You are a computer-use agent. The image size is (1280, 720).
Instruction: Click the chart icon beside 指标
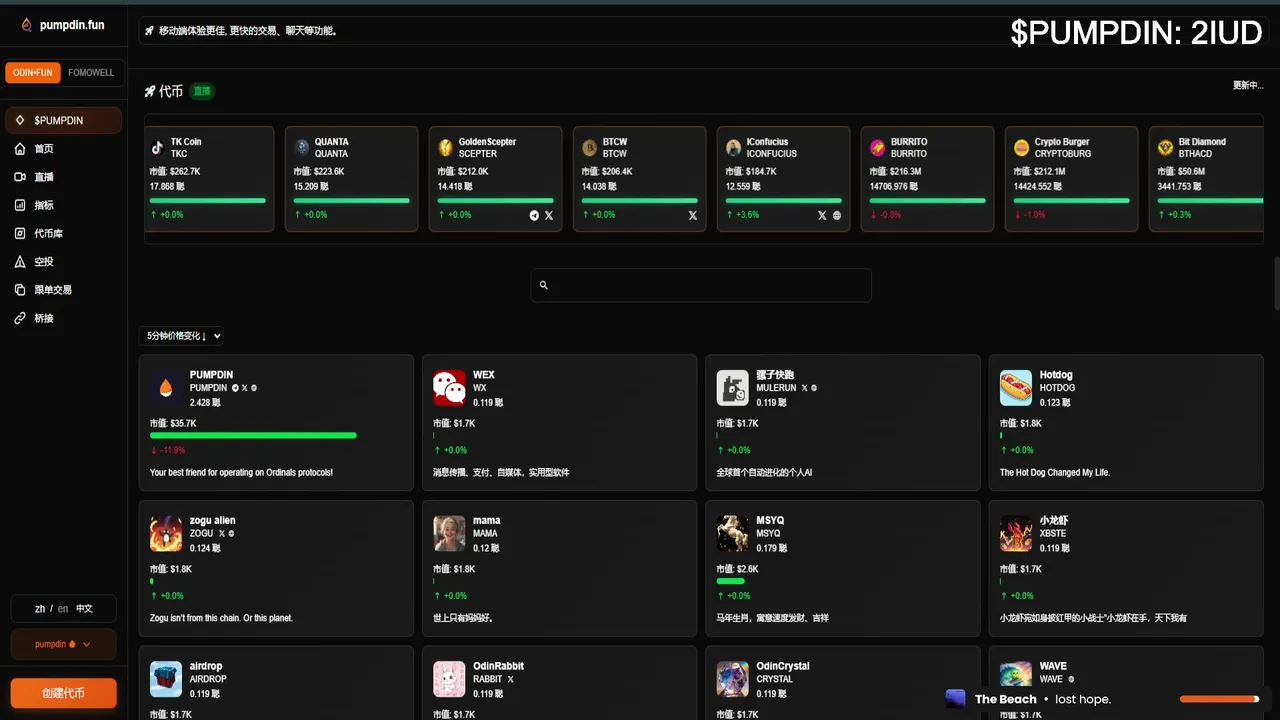[x=20, y=205]
